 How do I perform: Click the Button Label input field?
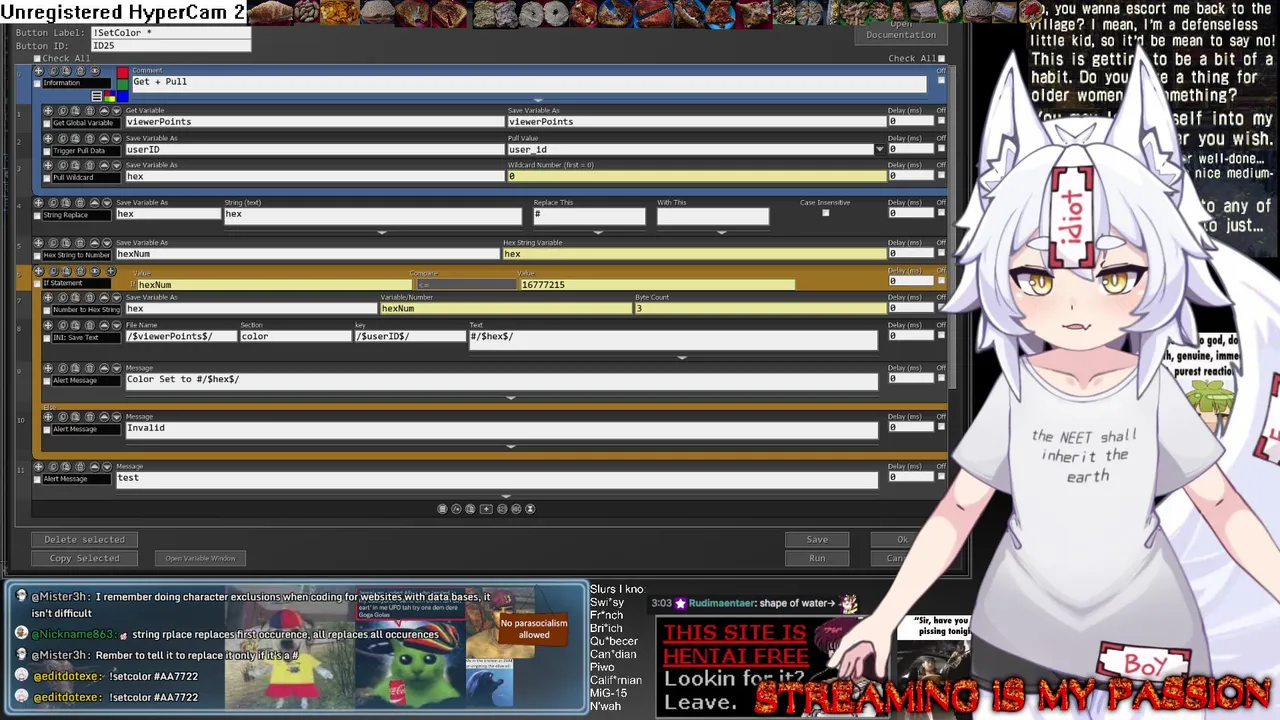point(170,32)
